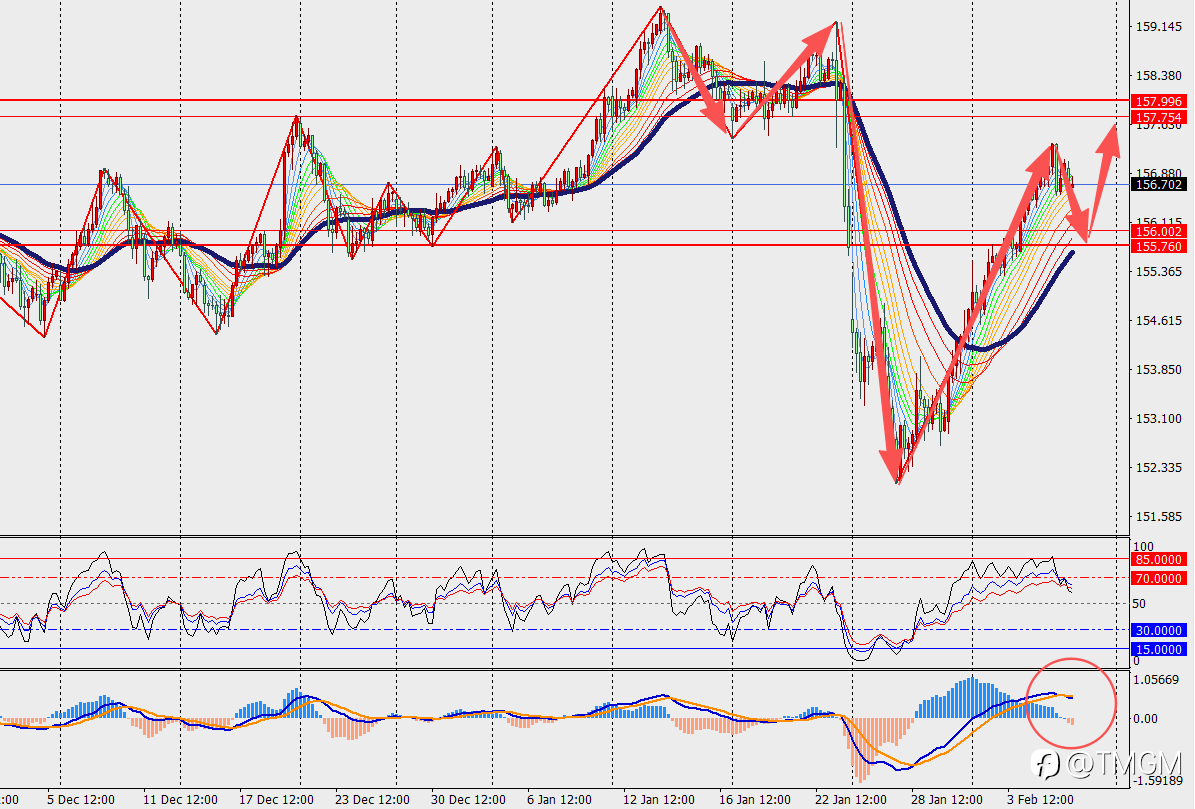Click the 157.996 red price label
Screen dimensions: 1195x809
(x=1158, y=101)
